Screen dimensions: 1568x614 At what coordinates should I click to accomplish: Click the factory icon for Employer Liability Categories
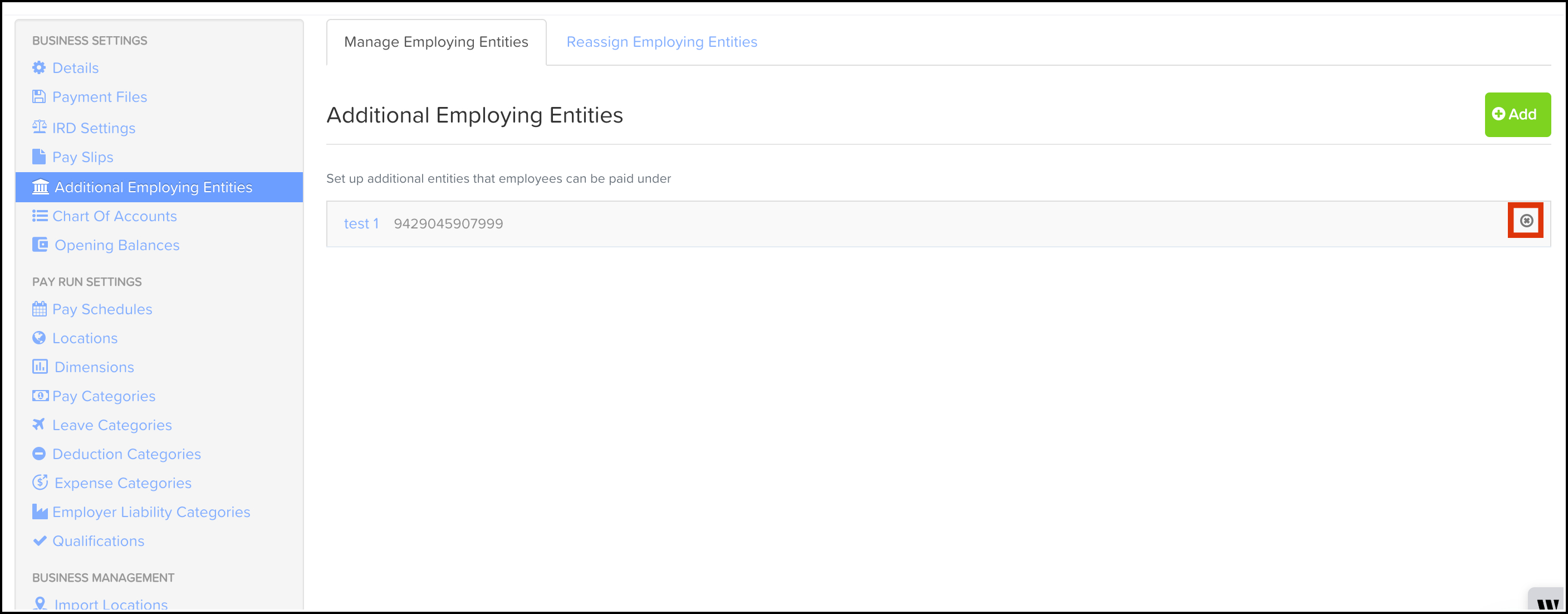(x=40, y=511)
